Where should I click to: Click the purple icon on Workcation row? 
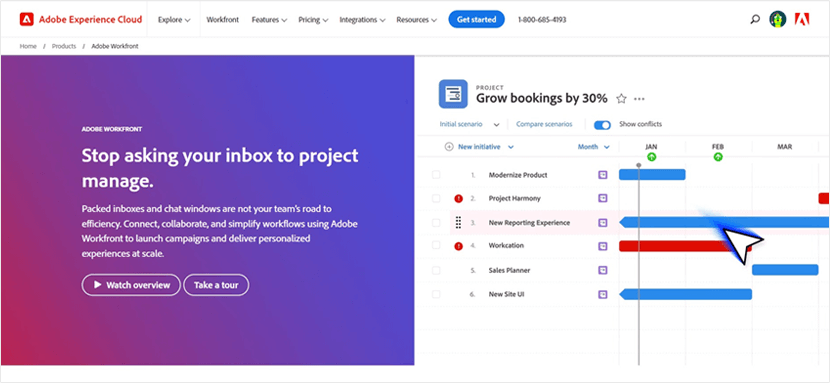point(602,246)
